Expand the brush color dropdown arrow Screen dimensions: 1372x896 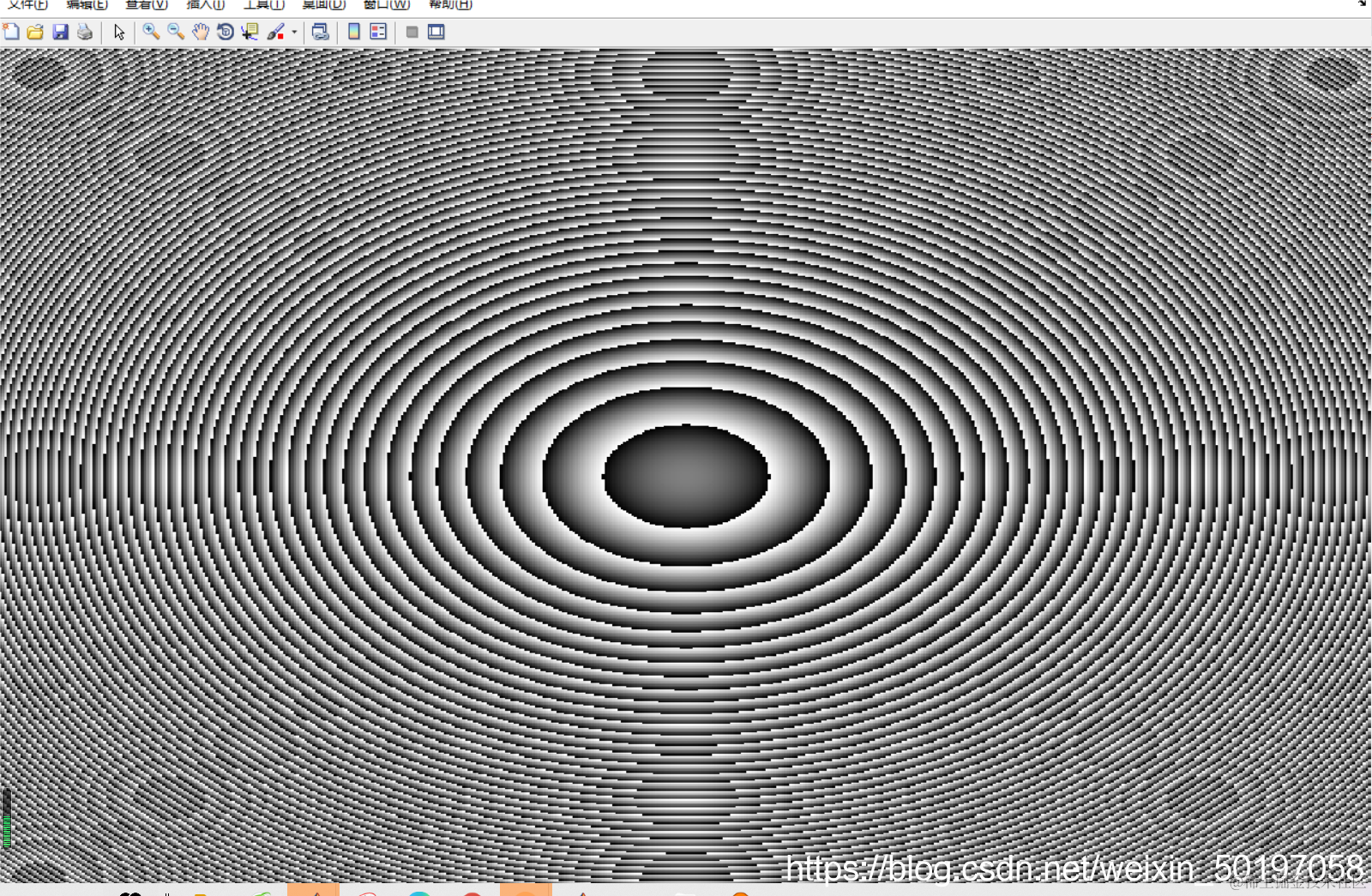(294, 33)
